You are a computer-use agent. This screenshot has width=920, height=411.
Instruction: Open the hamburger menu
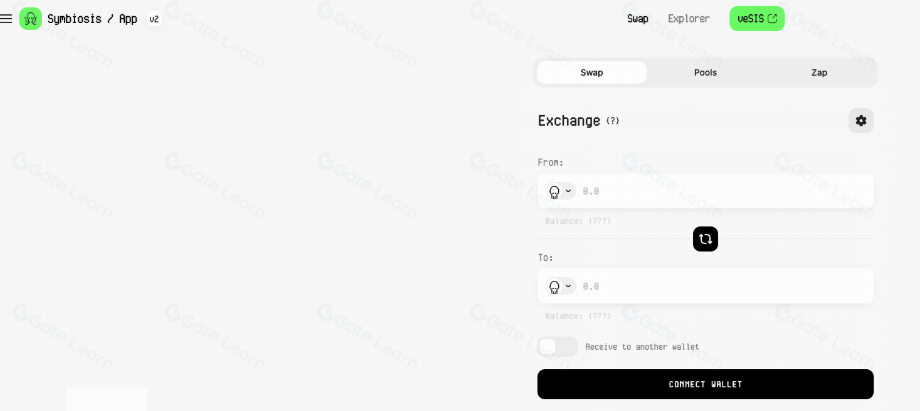(7, 18)
